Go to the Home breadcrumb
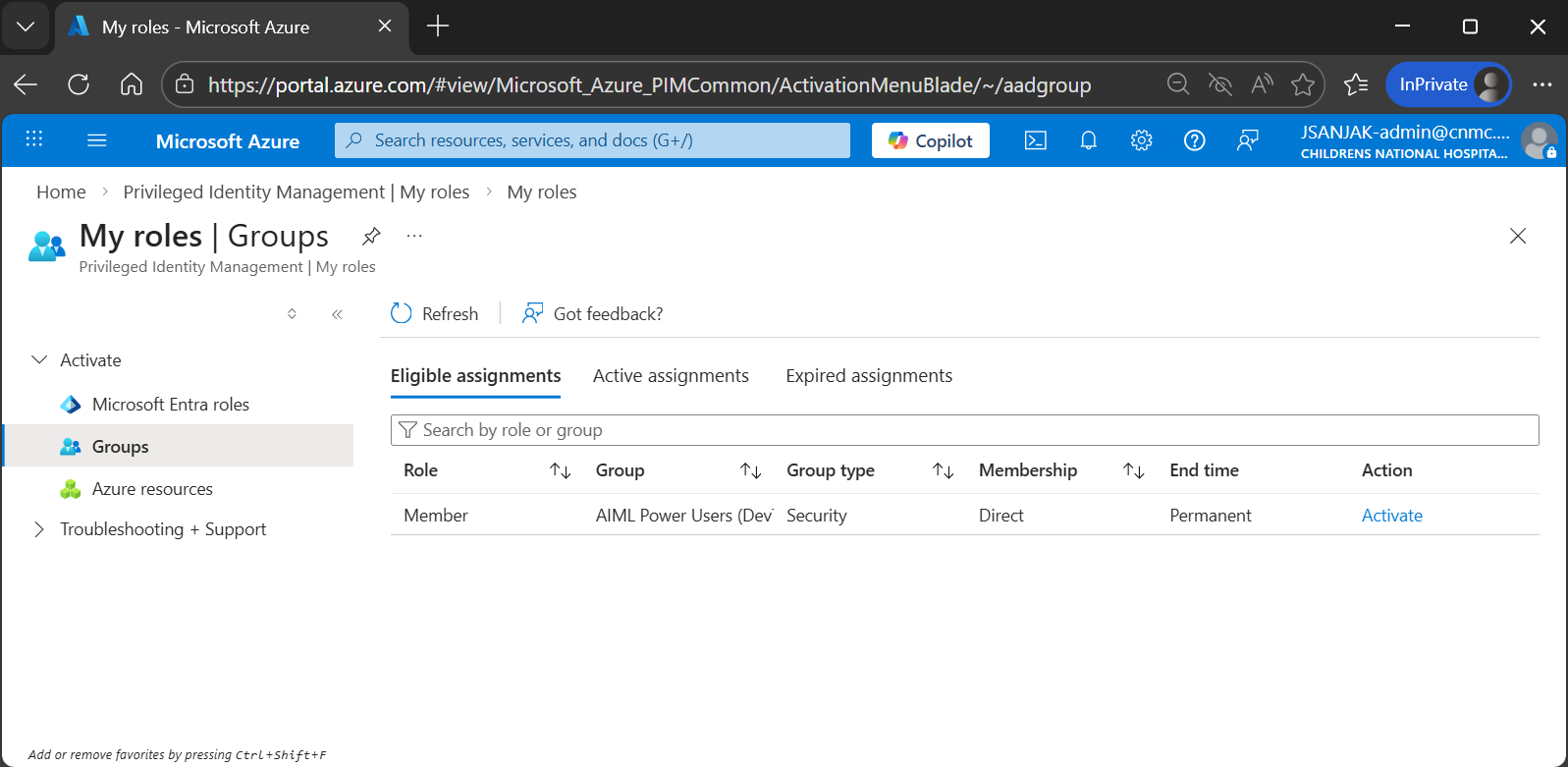 (x=61, y=192)
